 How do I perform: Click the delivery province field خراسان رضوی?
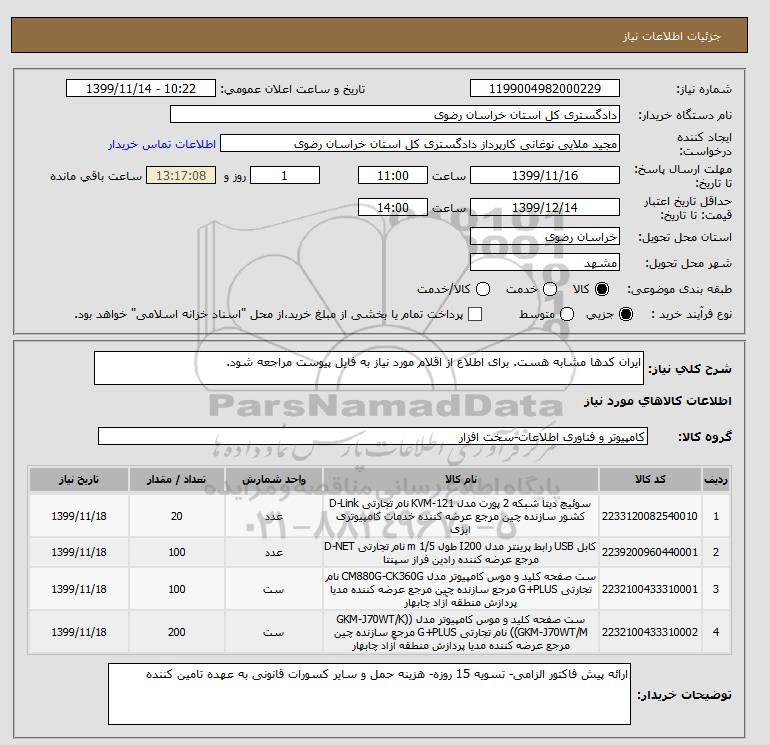[545, 237]
